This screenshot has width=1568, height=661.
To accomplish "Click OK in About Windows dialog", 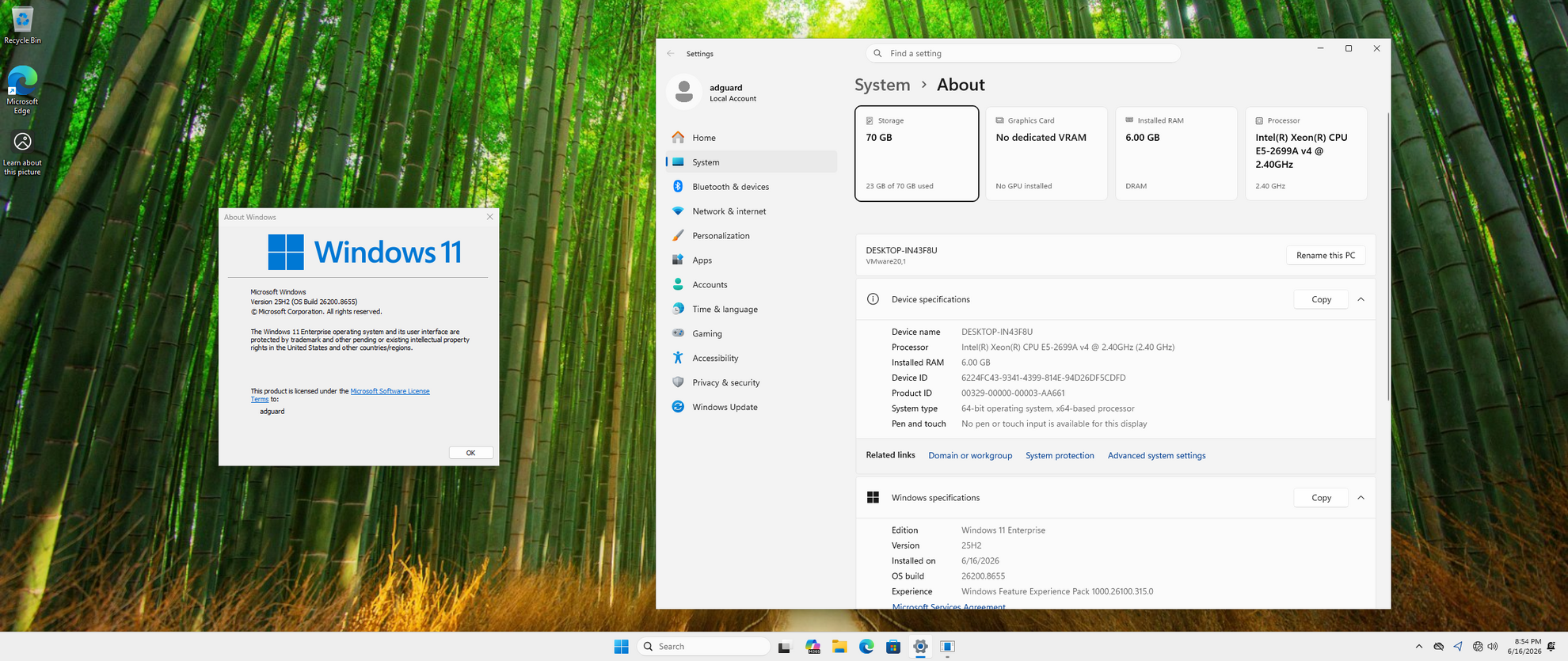I will point(470,453).
